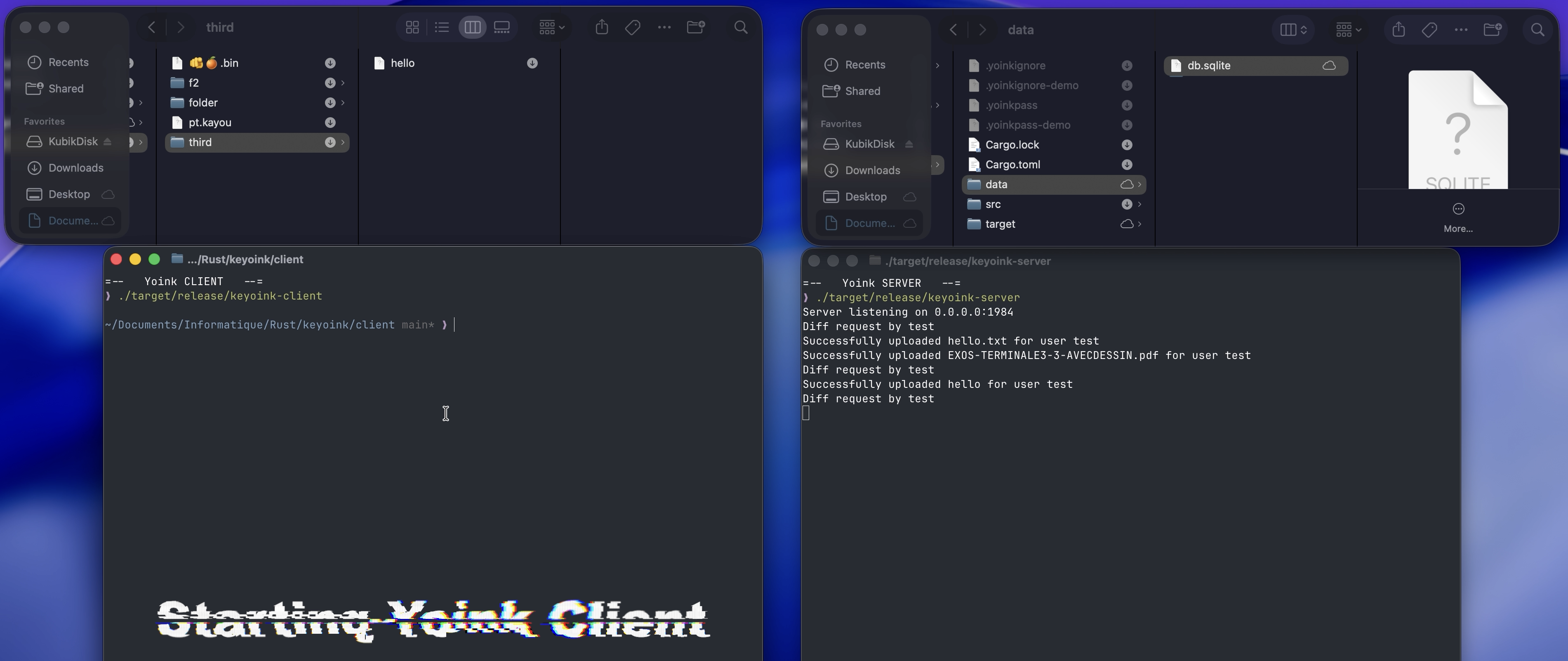Image resolution: width=1568 pixels, height=661 pixels.
Task: Click More… button in preview pane
Action: (x=1458, y=217)
